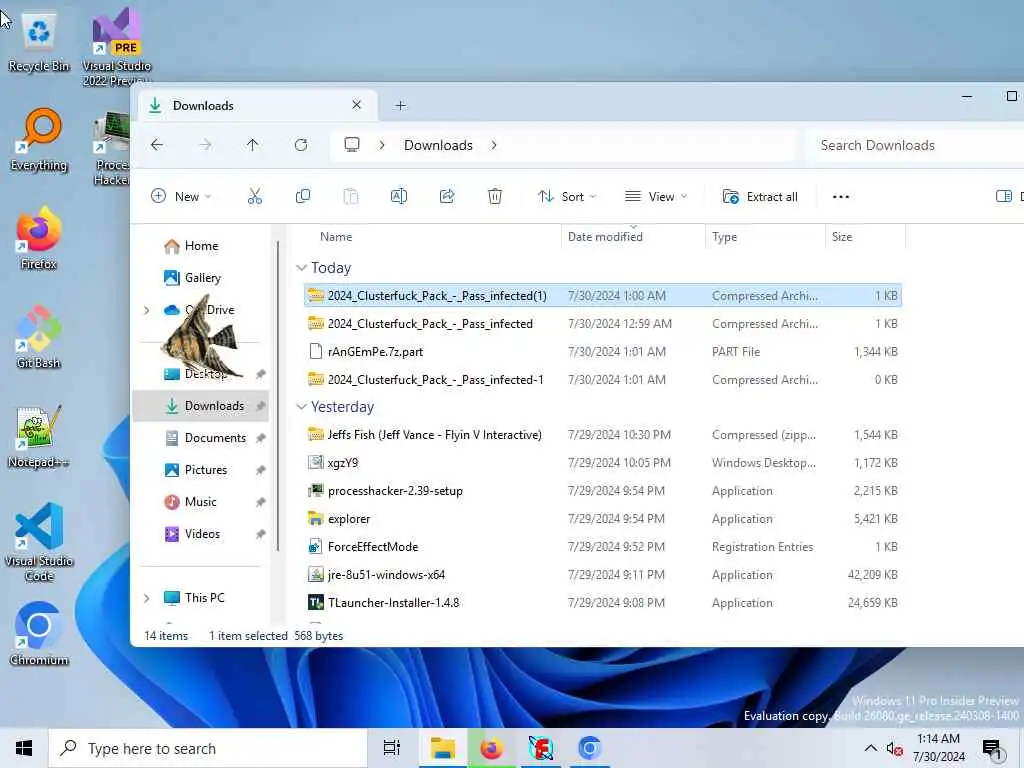
Task: Select Everything search desktop icon
Action: click(x=39, y=140)
